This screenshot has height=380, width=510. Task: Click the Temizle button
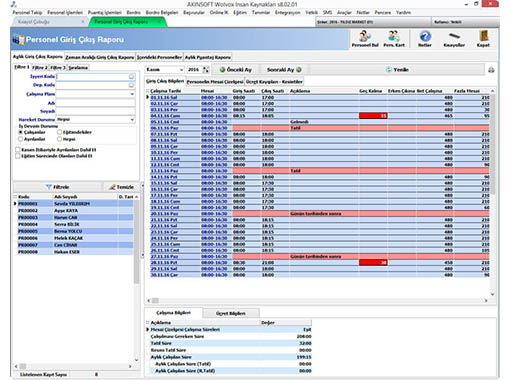(x=121, y=187)
